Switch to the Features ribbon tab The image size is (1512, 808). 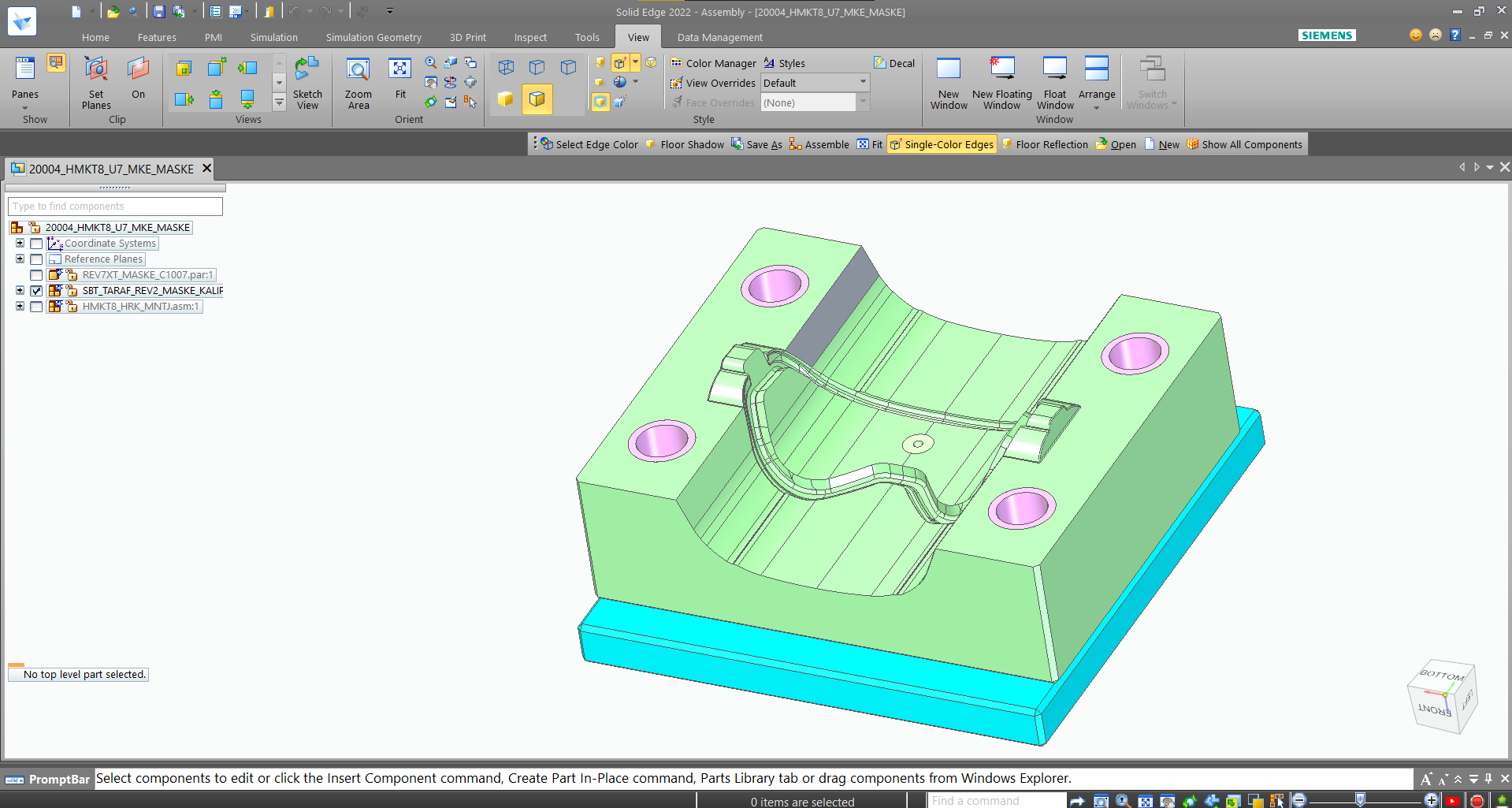click(157, 37)
